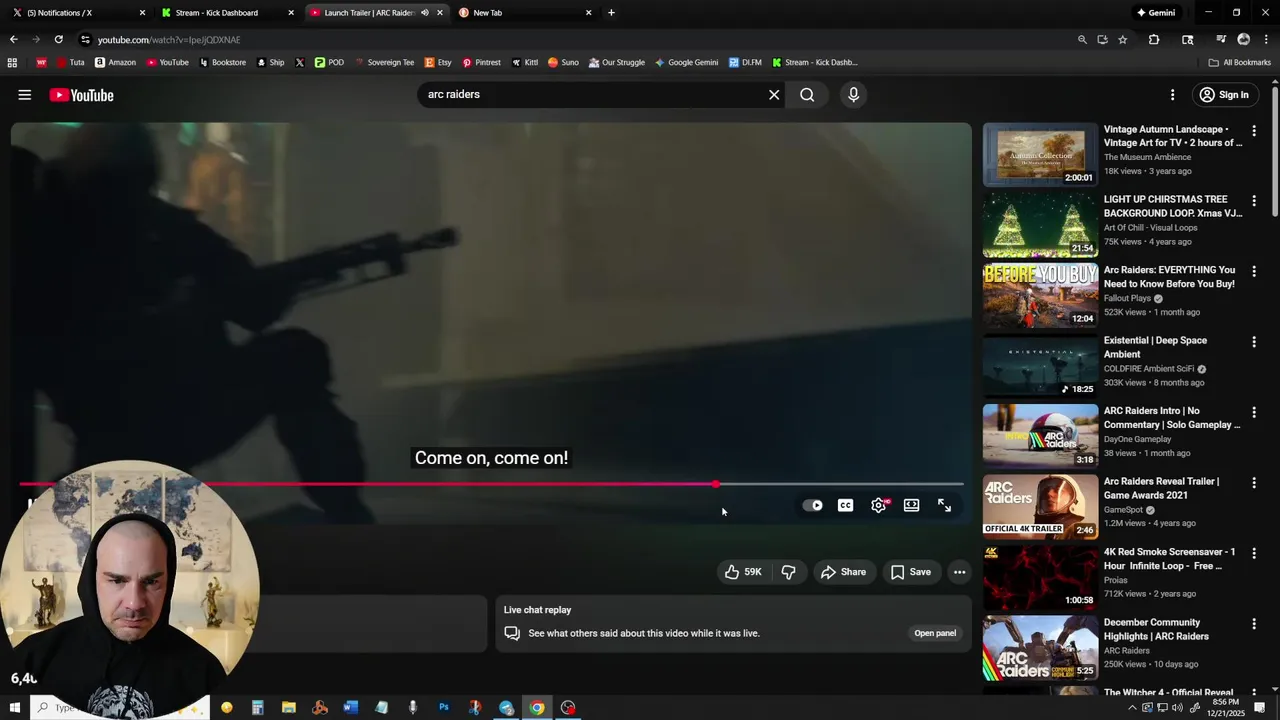The image size is (1280, 720).
Task: Go back with the browser back arrow
Action: [14, 39]
